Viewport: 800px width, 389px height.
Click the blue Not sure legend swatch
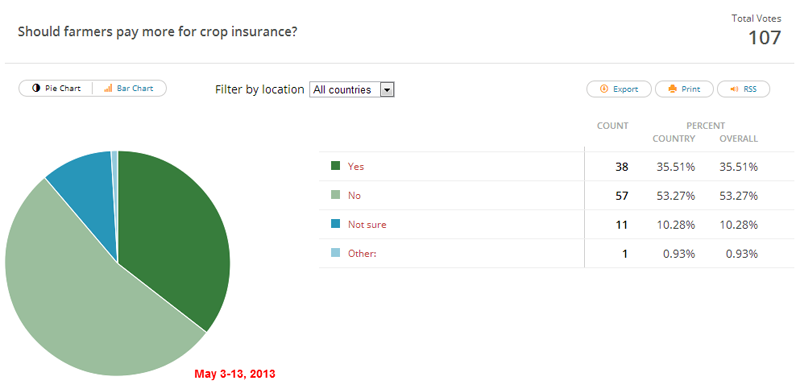(335, 224)
